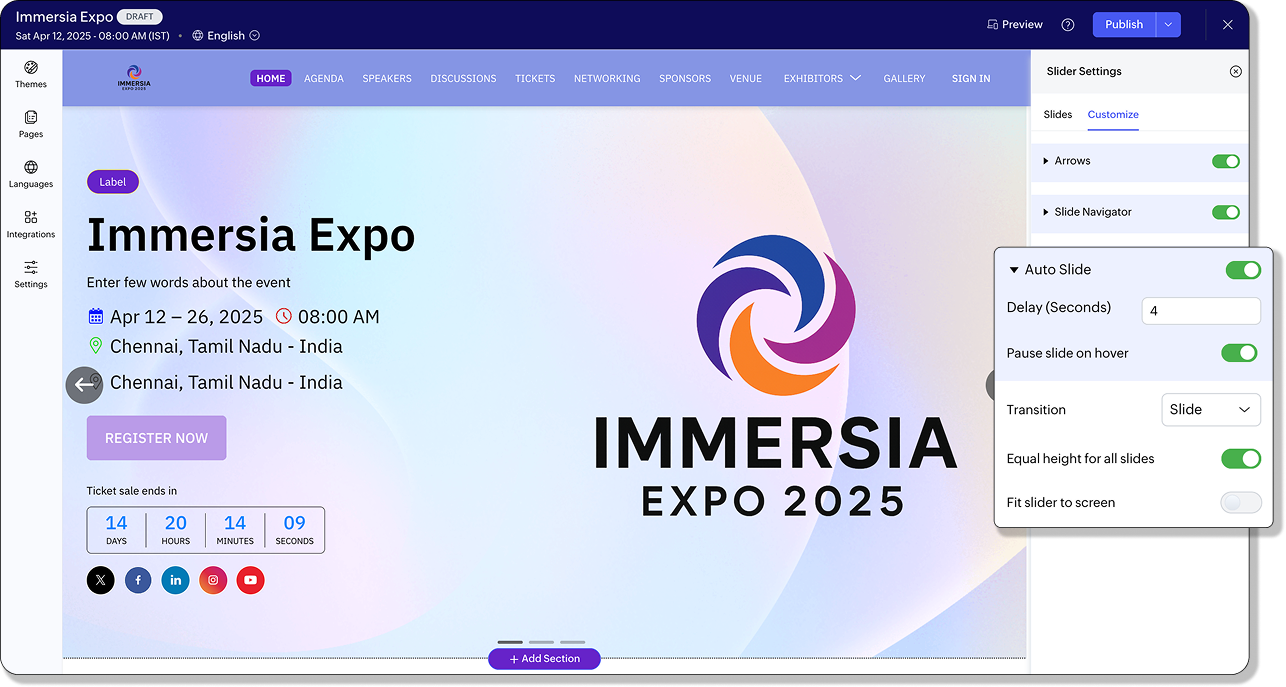Image resolution: width=1286 pixels, height=687 pixels.
Task: Switch to the Slides tab
Action: (x=1058, y=115)
